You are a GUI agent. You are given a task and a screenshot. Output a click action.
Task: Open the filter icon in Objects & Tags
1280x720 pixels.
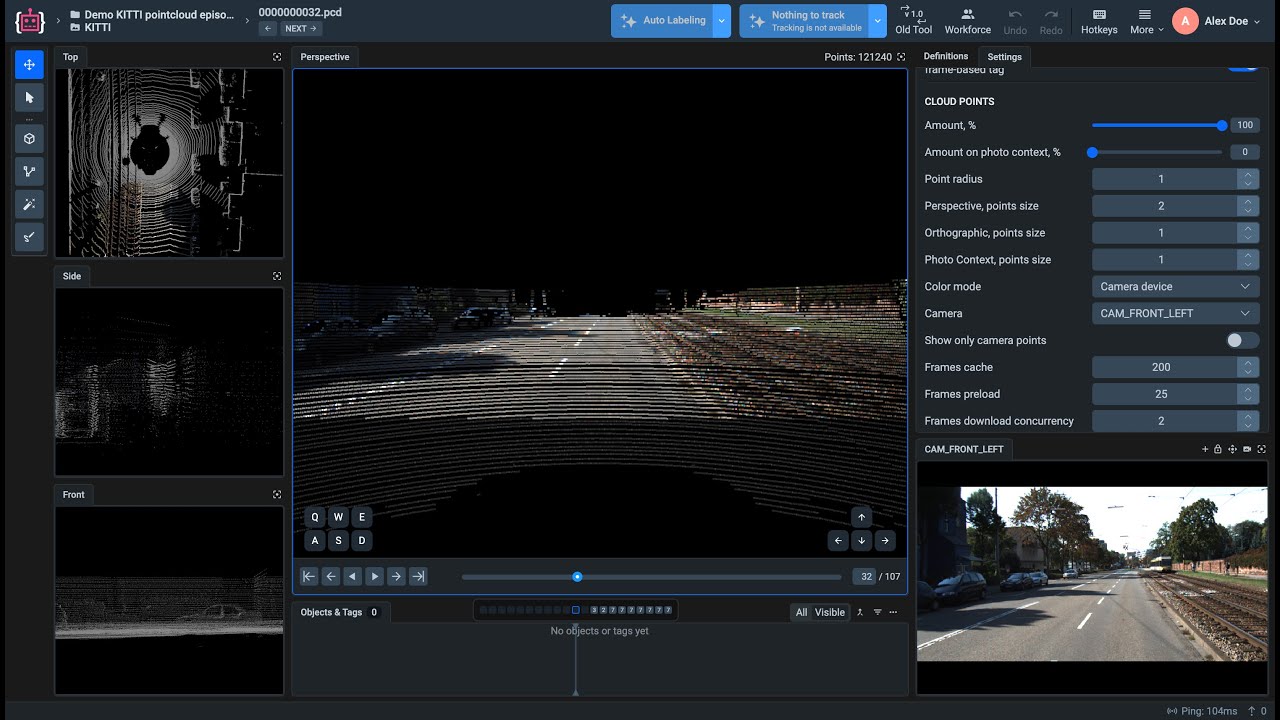[x=877, y=612]
